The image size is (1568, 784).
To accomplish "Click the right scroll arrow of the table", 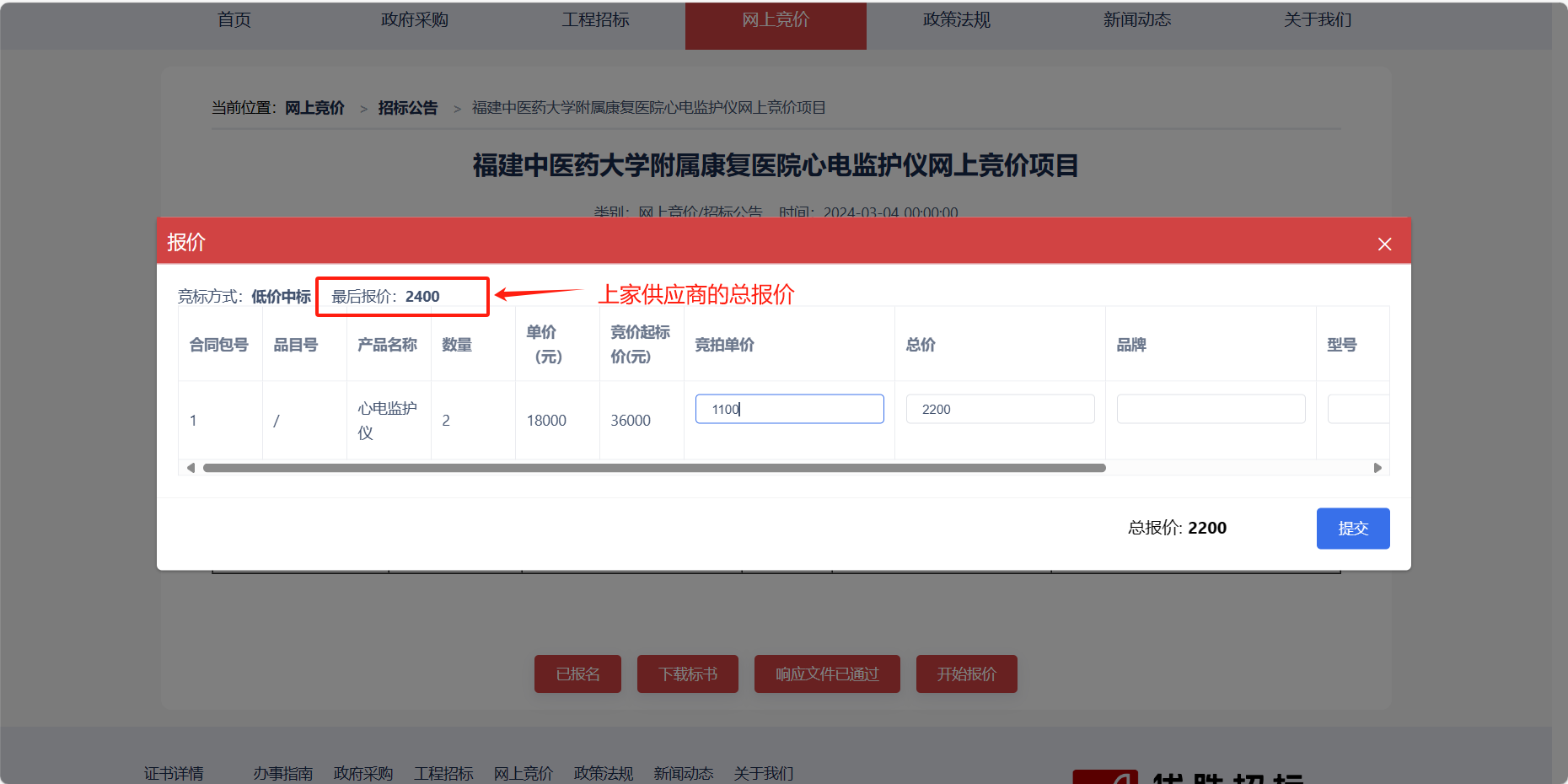I will click(x=1377, y=467).
